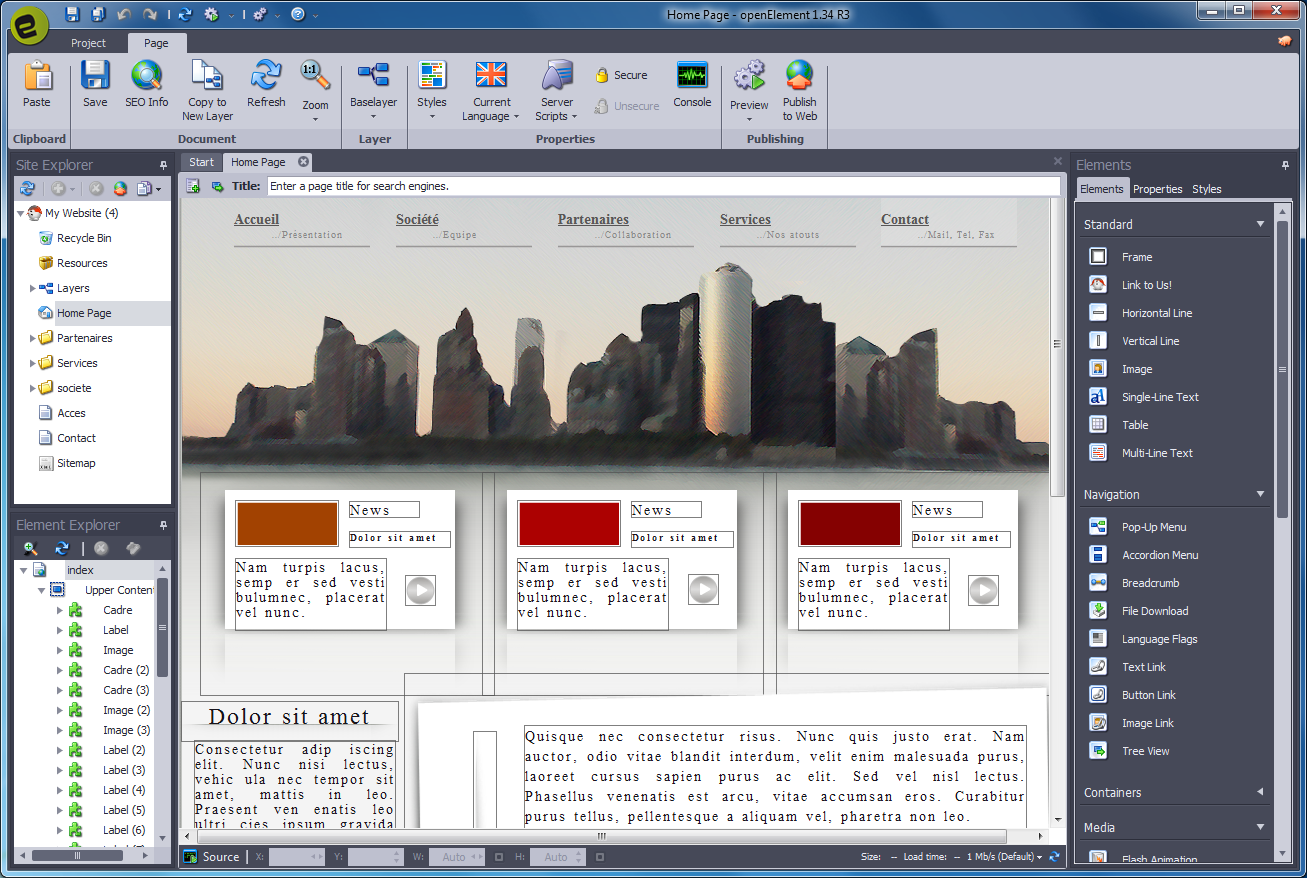This screenshot has height=878, width=1307.
Task: Click the Preview gears icon
Action: (749, 76)
